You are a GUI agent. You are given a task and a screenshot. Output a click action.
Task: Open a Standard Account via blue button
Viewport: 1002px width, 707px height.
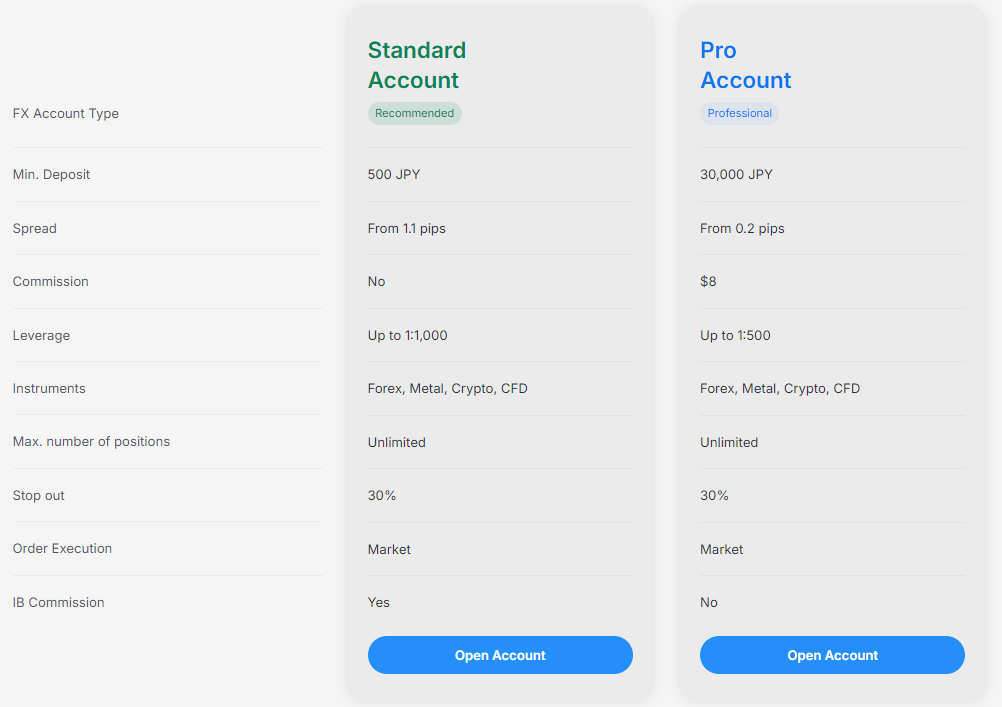point(500,655)
